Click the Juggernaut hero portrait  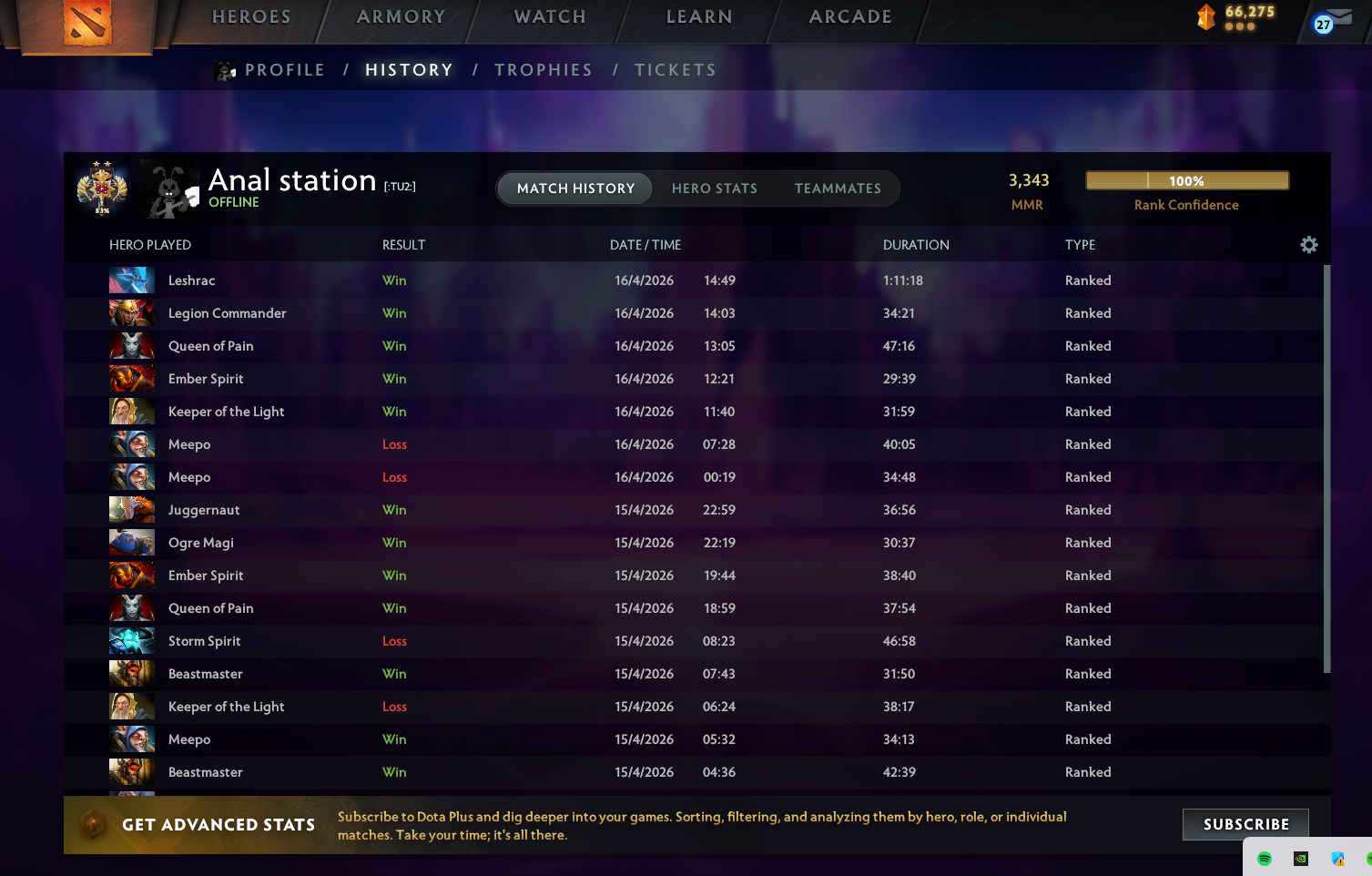[132, 510]
